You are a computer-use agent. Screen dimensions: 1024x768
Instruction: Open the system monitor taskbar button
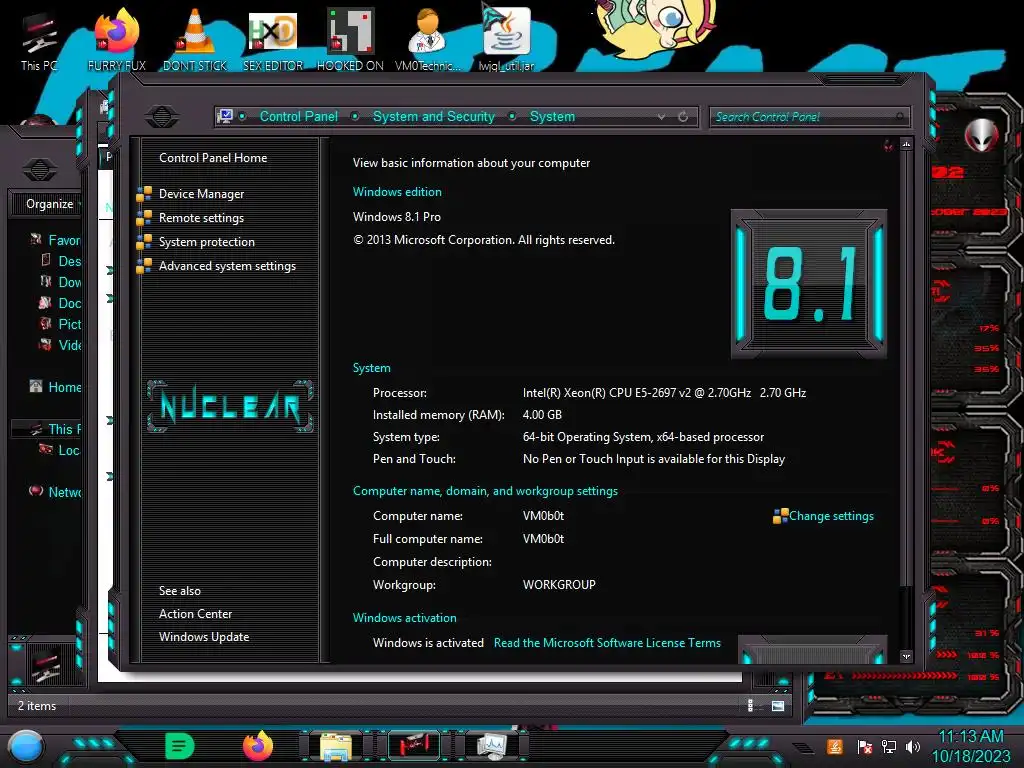tap(491, 746)
